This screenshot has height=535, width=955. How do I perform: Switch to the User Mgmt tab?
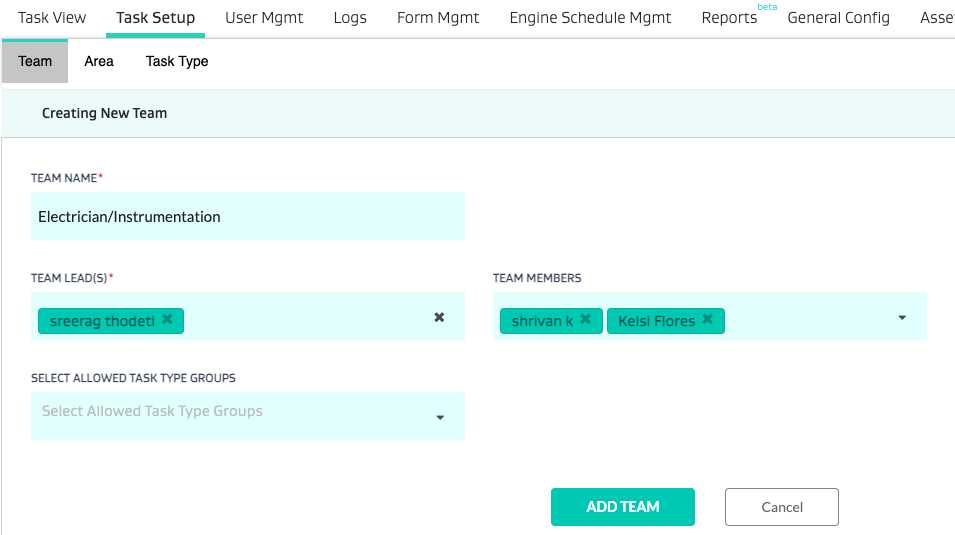264,18
